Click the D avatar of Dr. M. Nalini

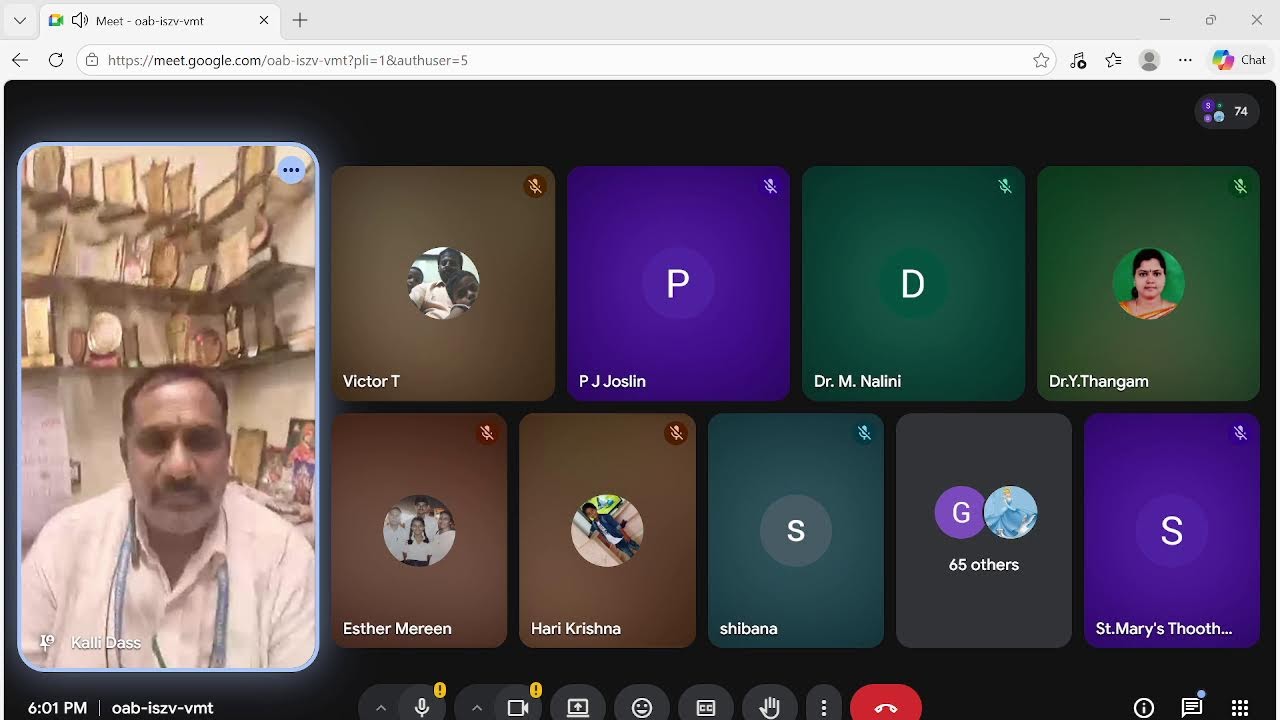(x=913, y=283)
